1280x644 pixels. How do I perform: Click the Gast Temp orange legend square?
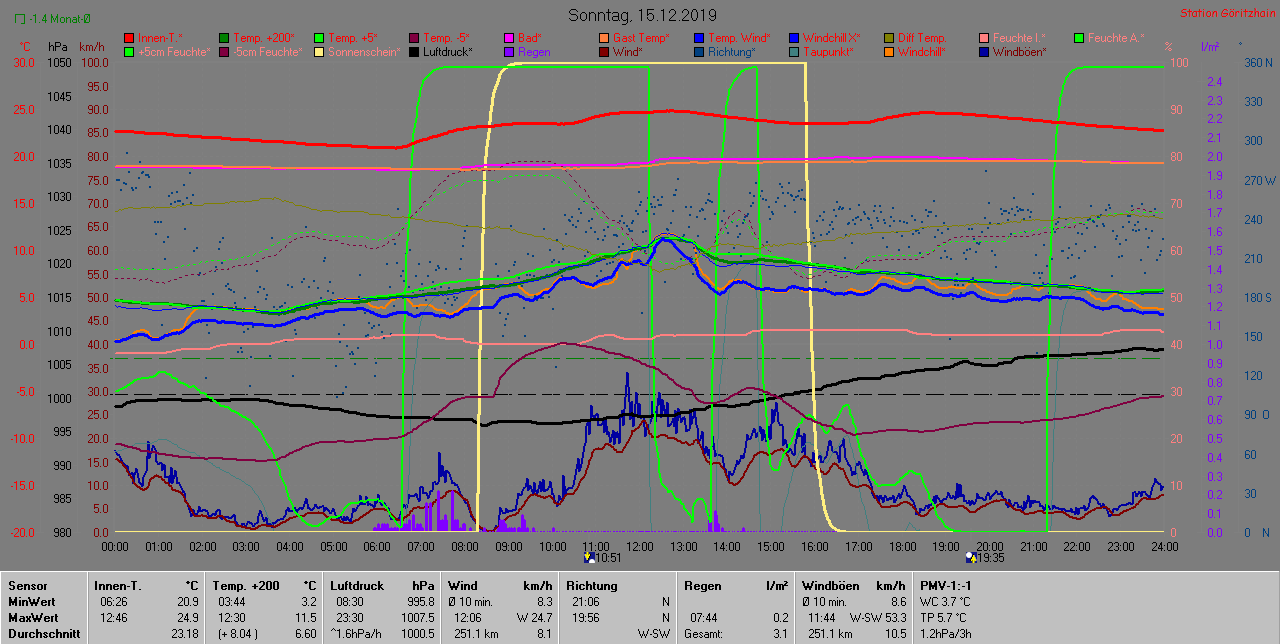(604, 38)
